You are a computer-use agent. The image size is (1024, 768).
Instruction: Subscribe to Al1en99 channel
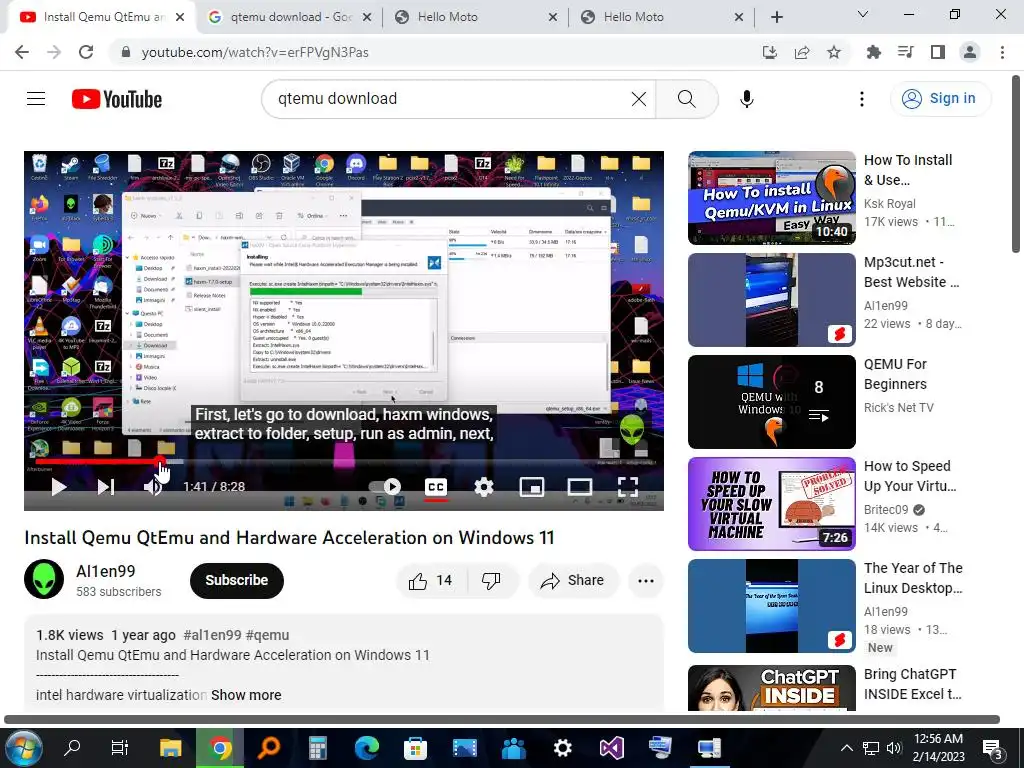pyautogui.click(x=236, y=581)
